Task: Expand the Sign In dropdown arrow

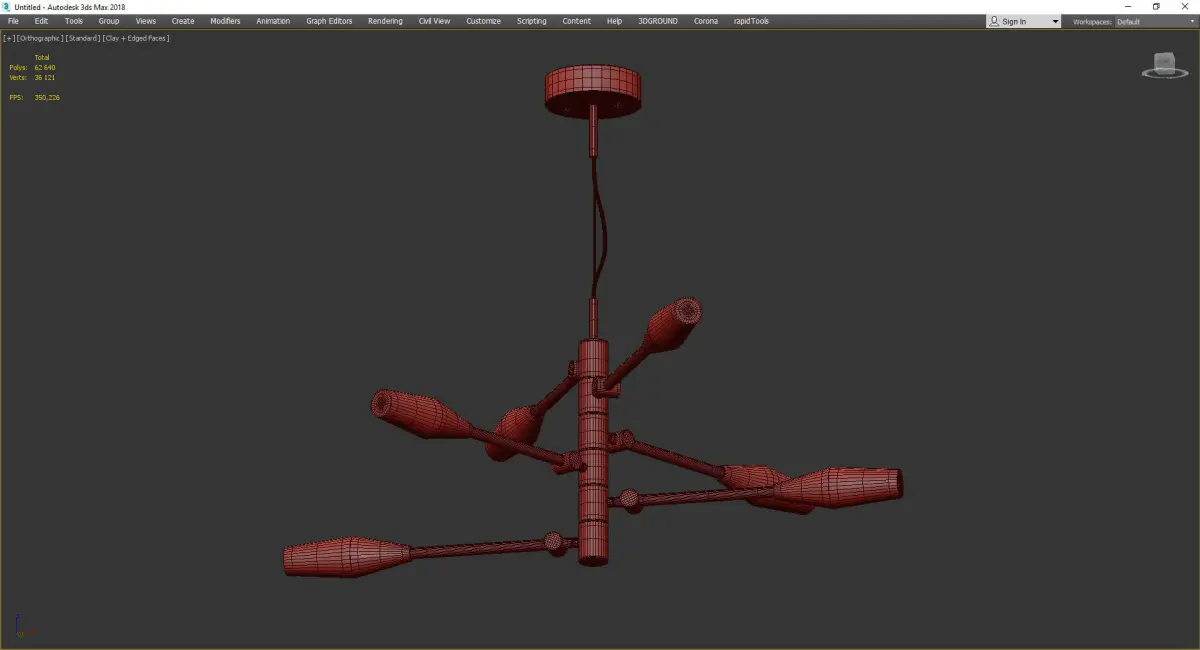Action: [x=1054, y=21]
